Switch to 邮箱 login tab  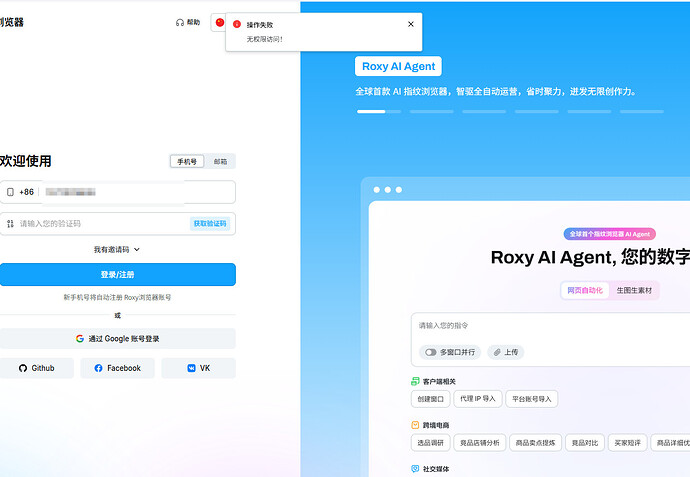tap(220, 161)
